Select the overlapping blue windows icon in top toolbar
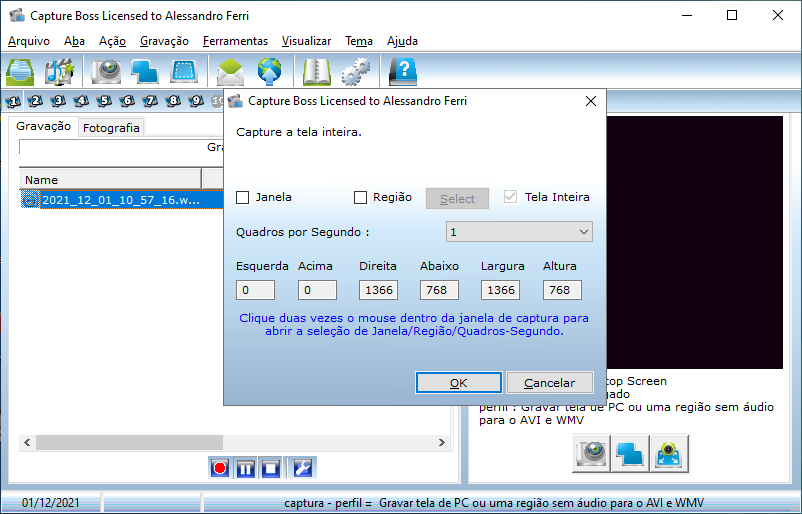The image size is (802, 514). coord(145,72)
